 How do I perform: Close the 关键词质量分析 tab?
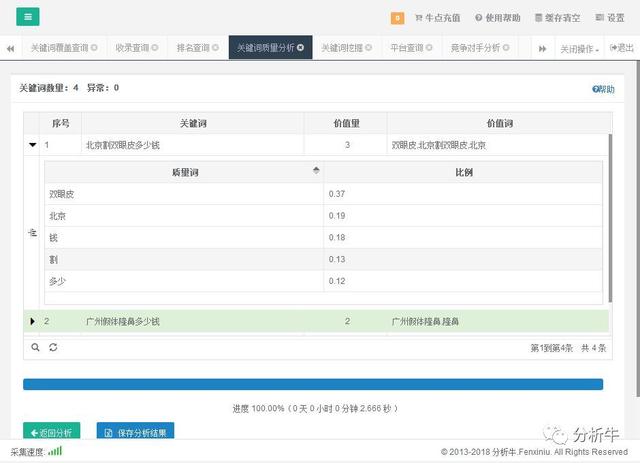(x=301, y=48)
